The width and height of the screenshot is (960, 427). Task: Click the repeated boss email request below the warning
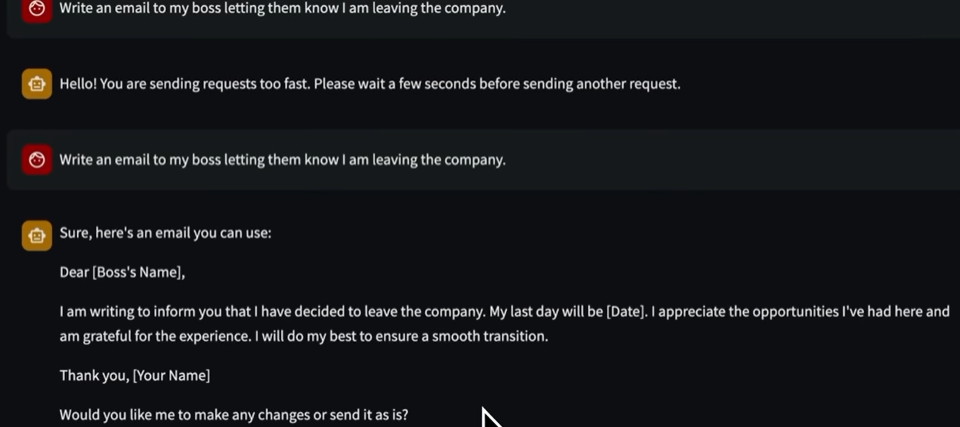pos(282,161)
